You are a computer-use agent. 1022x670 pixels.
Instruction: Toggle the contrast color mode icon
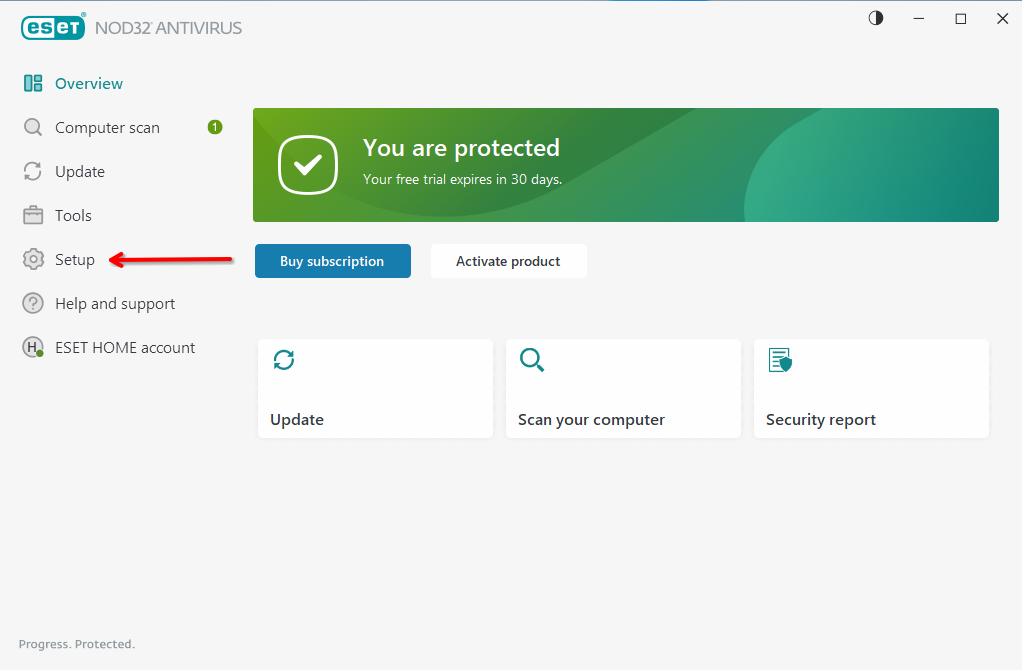coord(876,18)
